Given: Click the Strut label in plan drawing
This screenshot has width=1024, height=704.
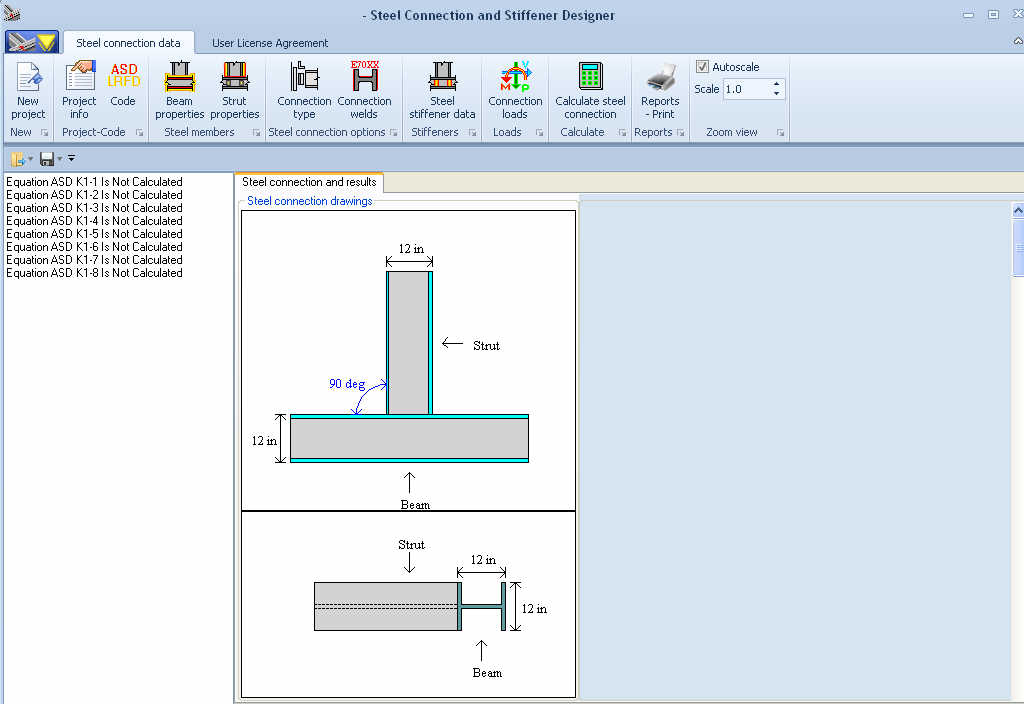Looking at the screenshot, I should point(411,545).
